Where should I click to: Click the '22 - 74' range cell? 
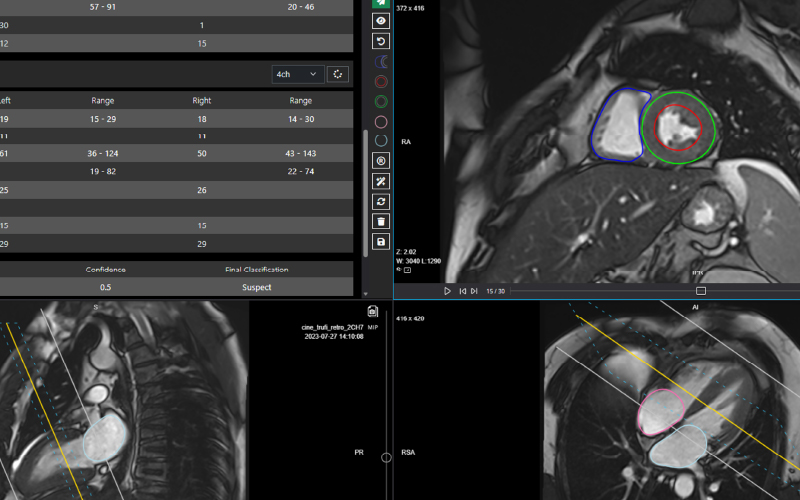coord(301,171)
